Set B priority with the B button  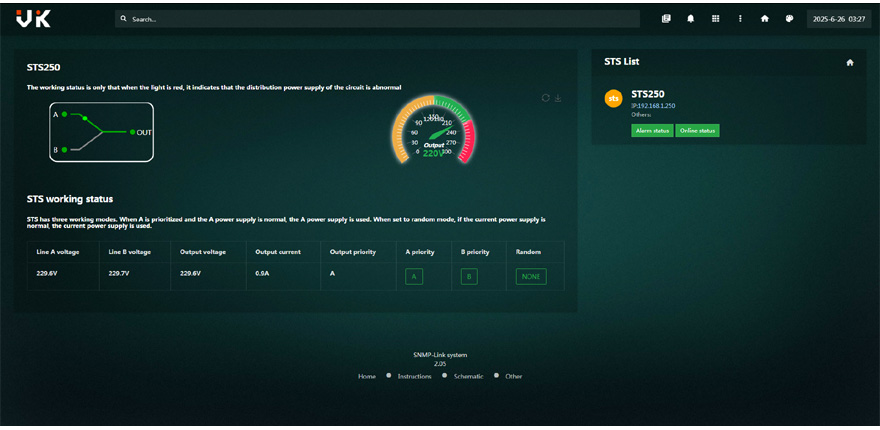click(469, 276)
